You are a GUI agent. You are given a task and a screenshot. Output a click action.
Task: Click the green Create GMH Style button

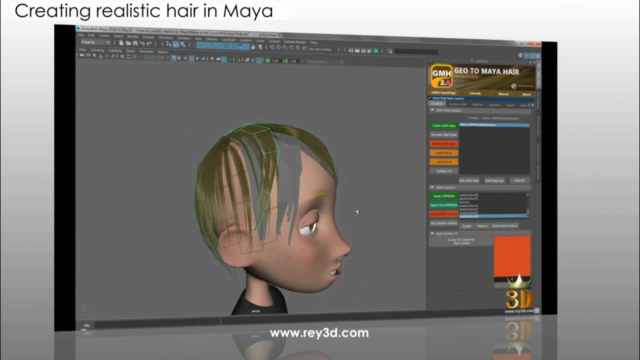pyautogui.click(x=444, y=126)
